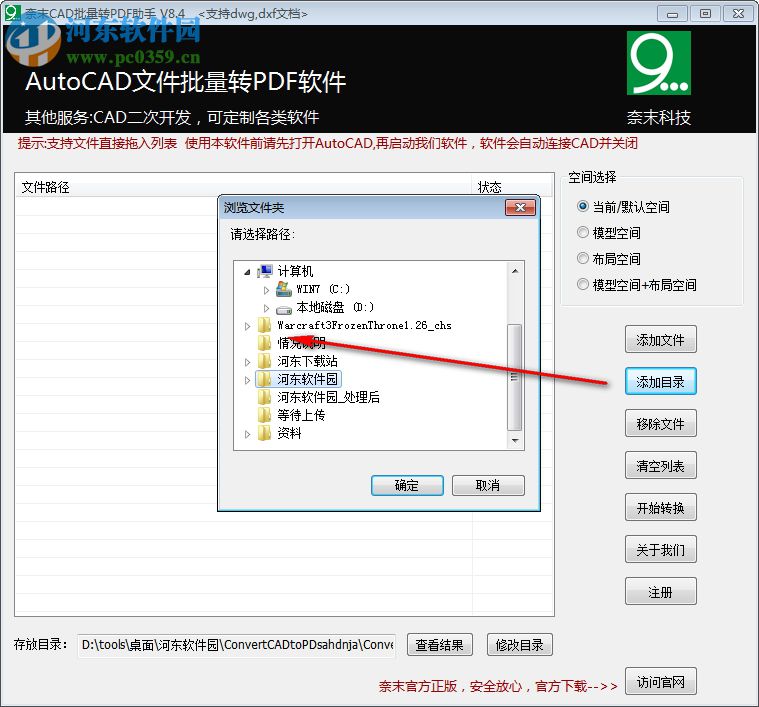Click the 注册 register button

pos(660,591)
